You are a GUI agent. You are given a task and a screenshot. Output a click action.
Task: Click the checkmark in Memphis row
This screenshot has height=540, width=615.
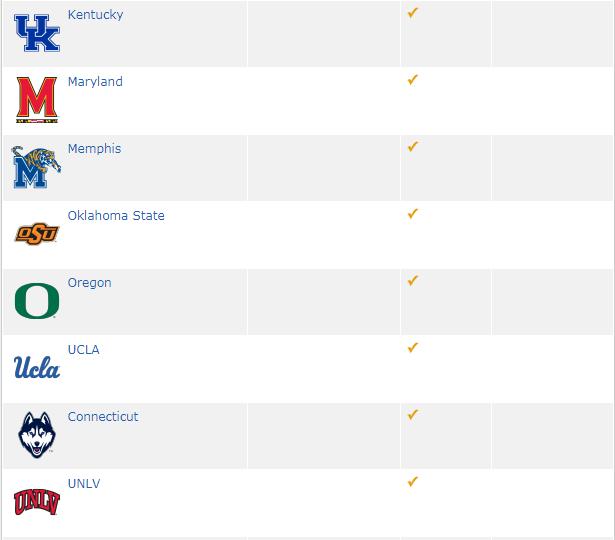coord(413,147)
